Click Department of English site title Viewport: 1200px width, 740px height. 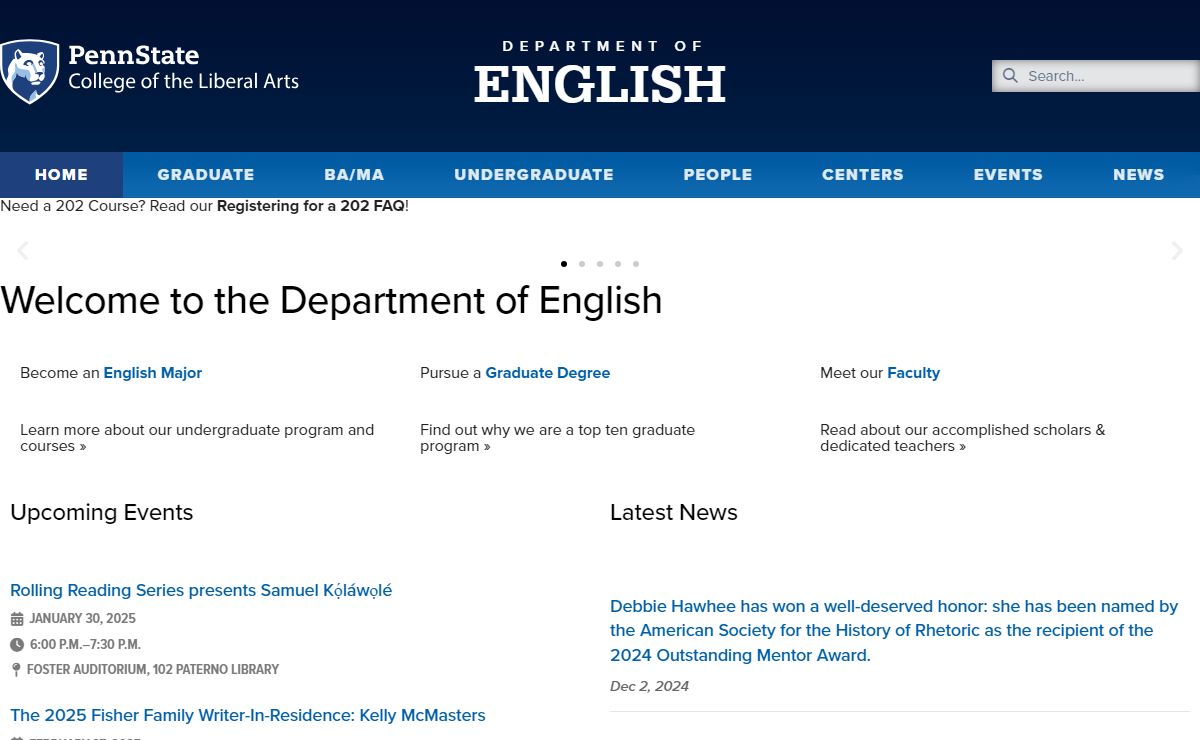tap(600, 73)
